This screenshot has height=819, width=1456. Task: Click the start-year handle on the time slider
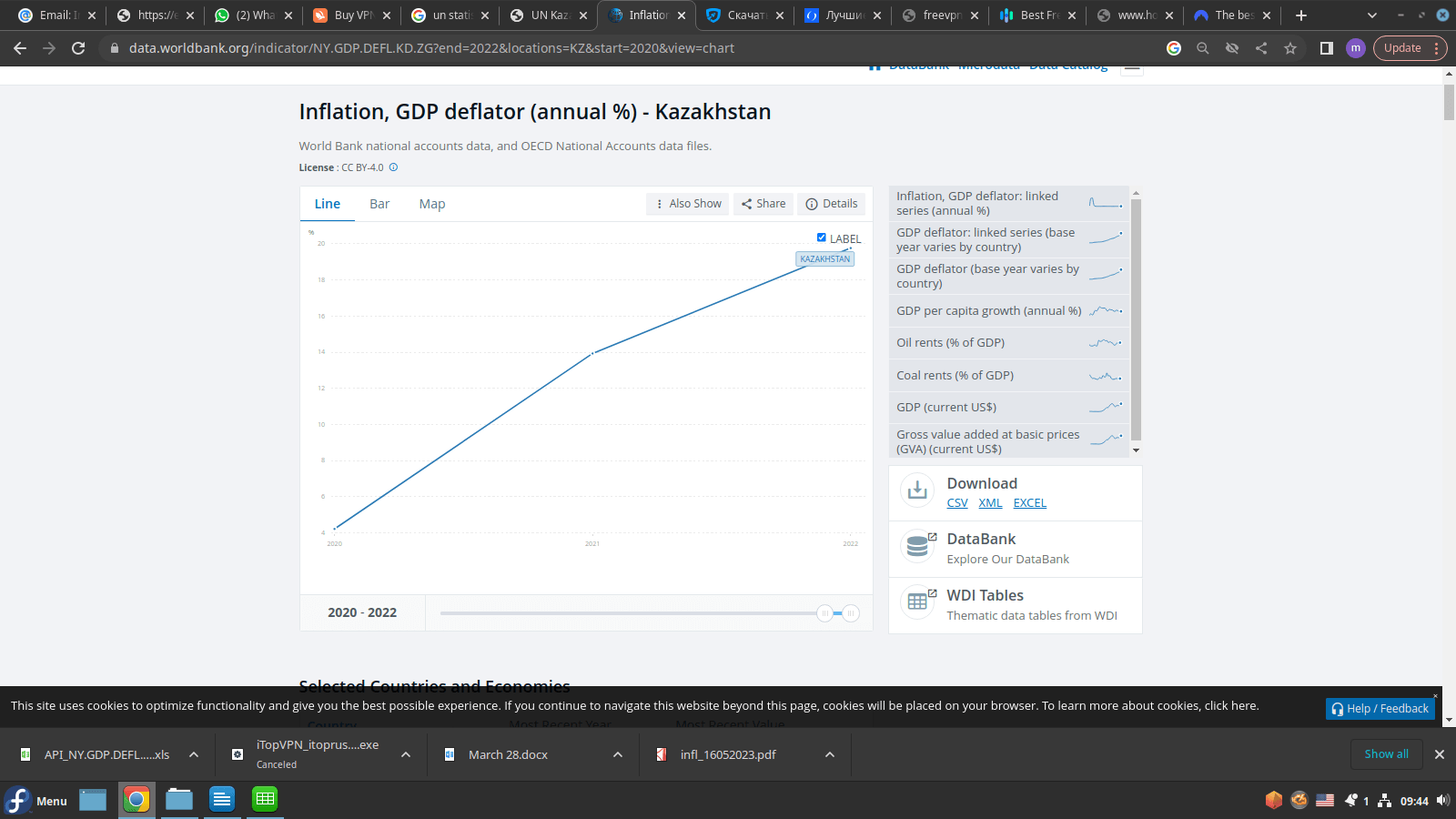coord(824,613)
